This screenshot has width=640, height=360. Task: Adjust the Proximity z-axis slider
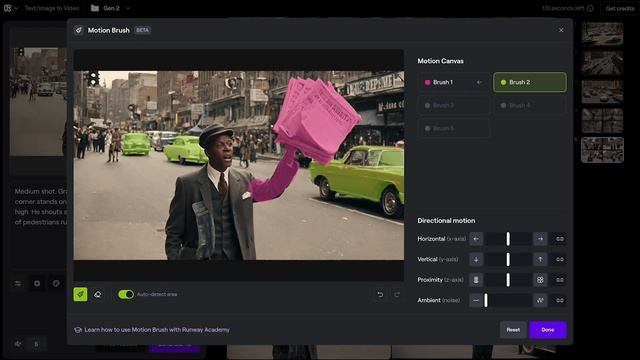pos(508,280)
